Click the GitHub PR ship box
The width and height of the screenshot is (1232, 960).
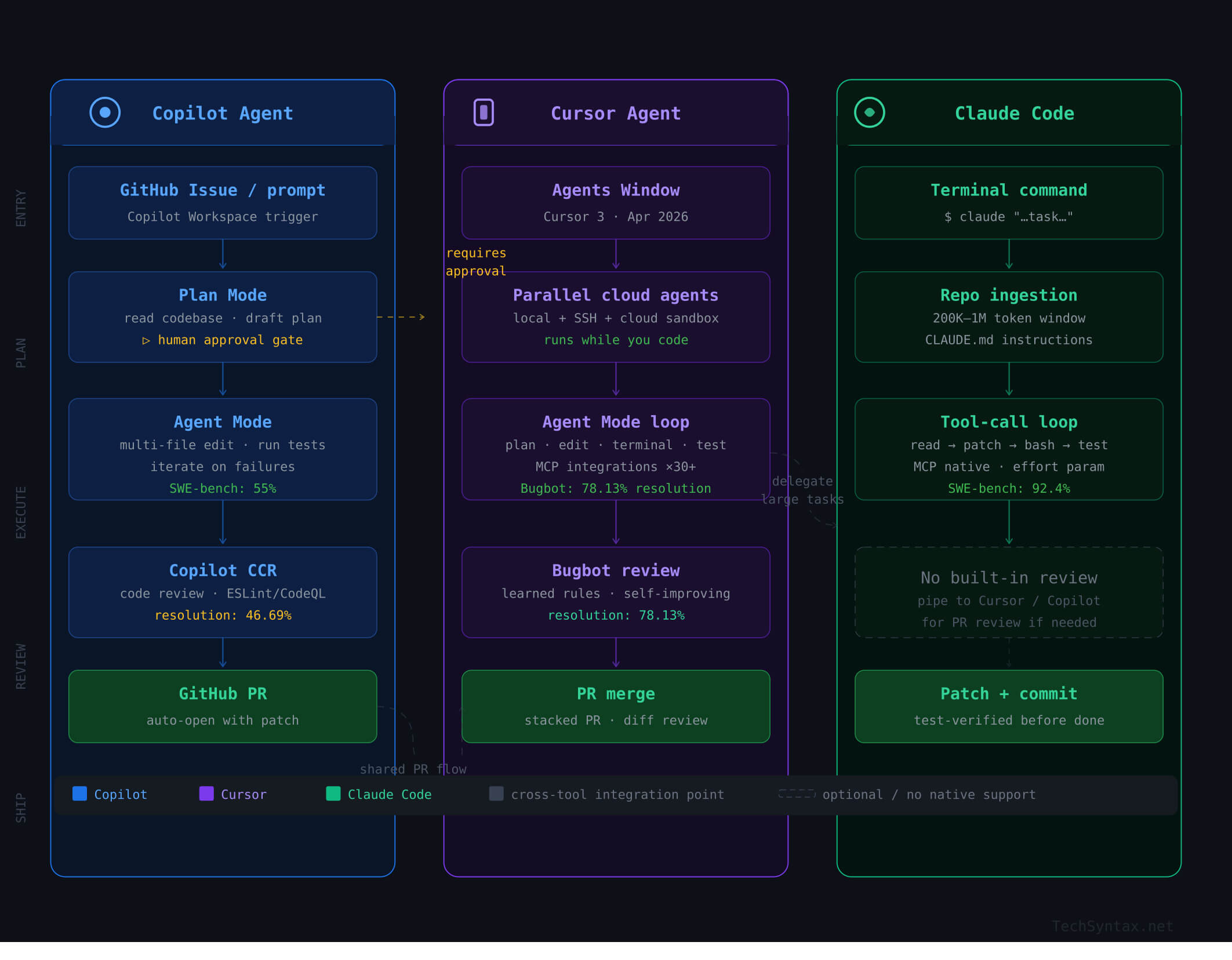click(x=223, y=706)
